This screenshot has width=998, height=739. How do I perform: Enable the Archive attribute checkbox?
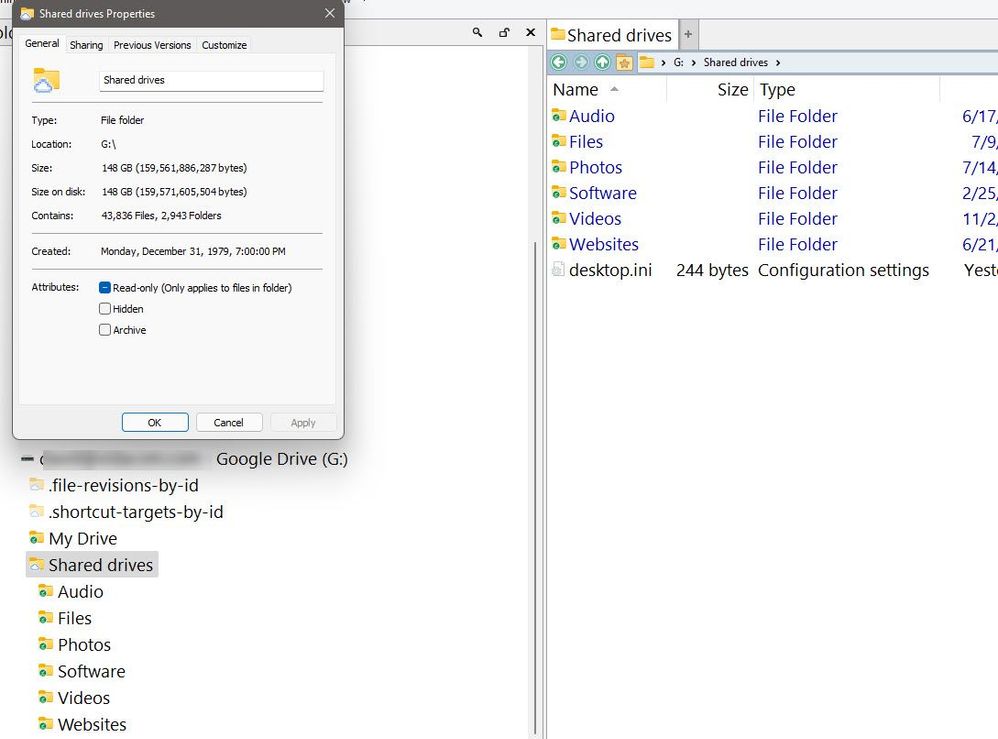(x=105, y=330)
